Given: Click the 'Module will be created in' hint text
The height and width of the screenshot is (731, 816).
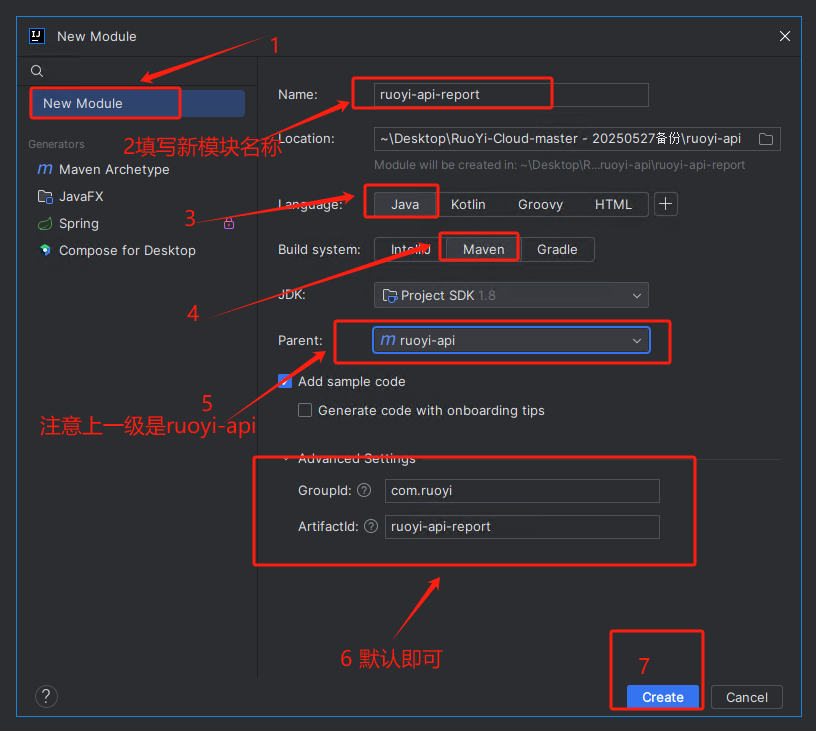Looking at the screenshot, I should (x=559, y=165).
